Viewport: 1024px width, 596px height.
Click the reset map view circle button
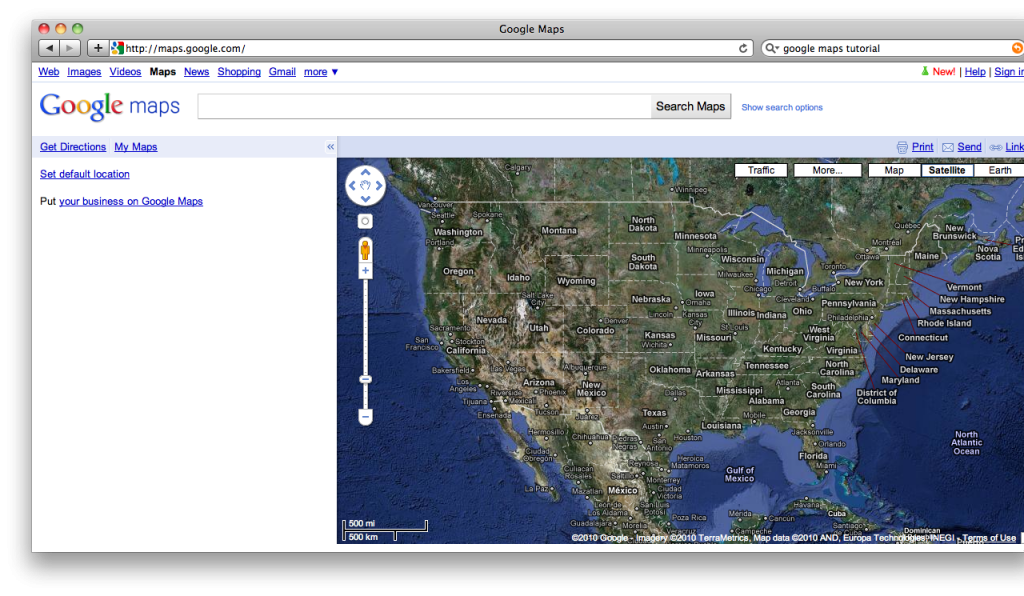(366, 221)
